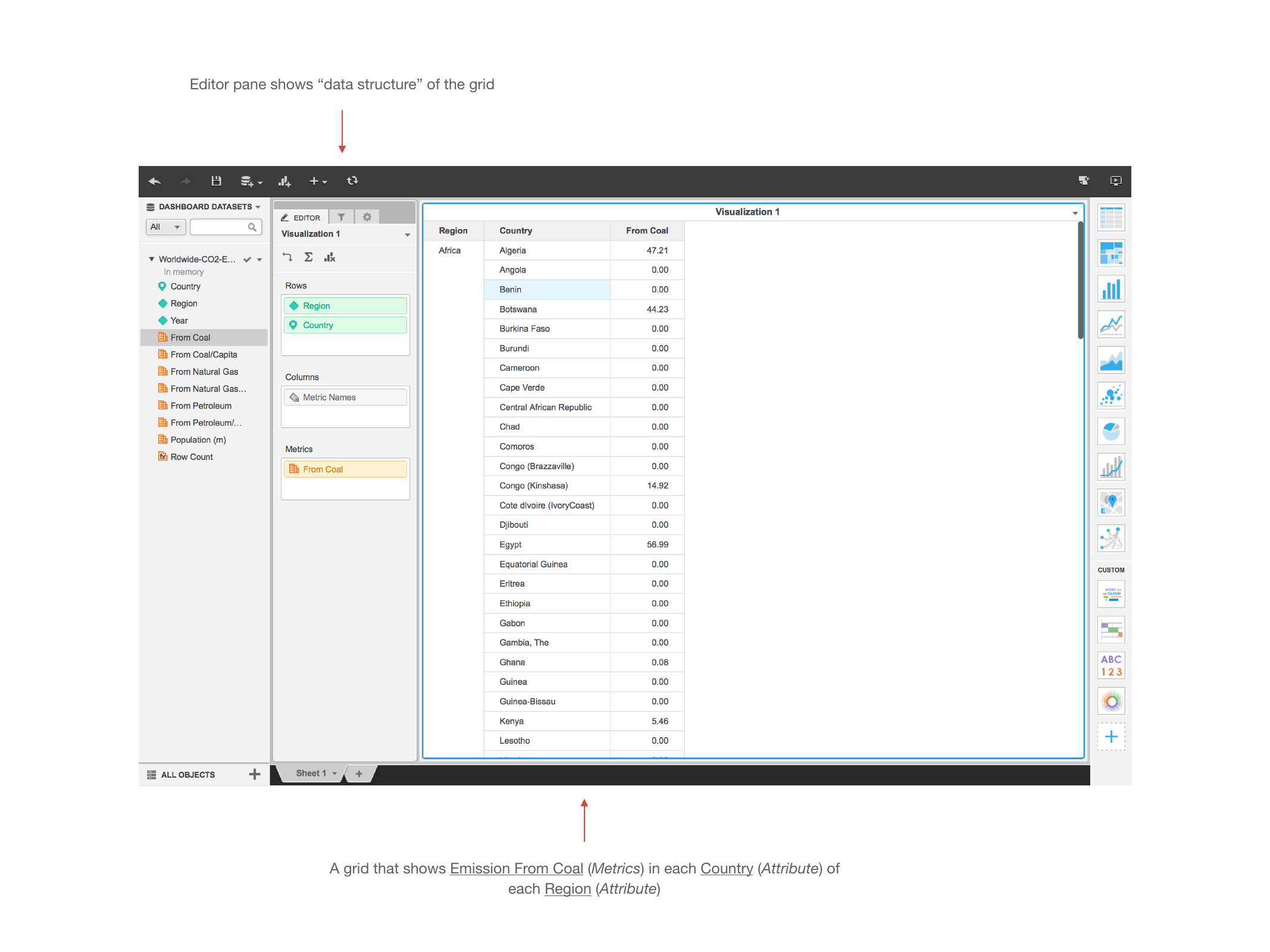Screen dimensions: 1270x952
Task: Open the Visualization 1 editor dropdown
Action: (x=407, y=234)
